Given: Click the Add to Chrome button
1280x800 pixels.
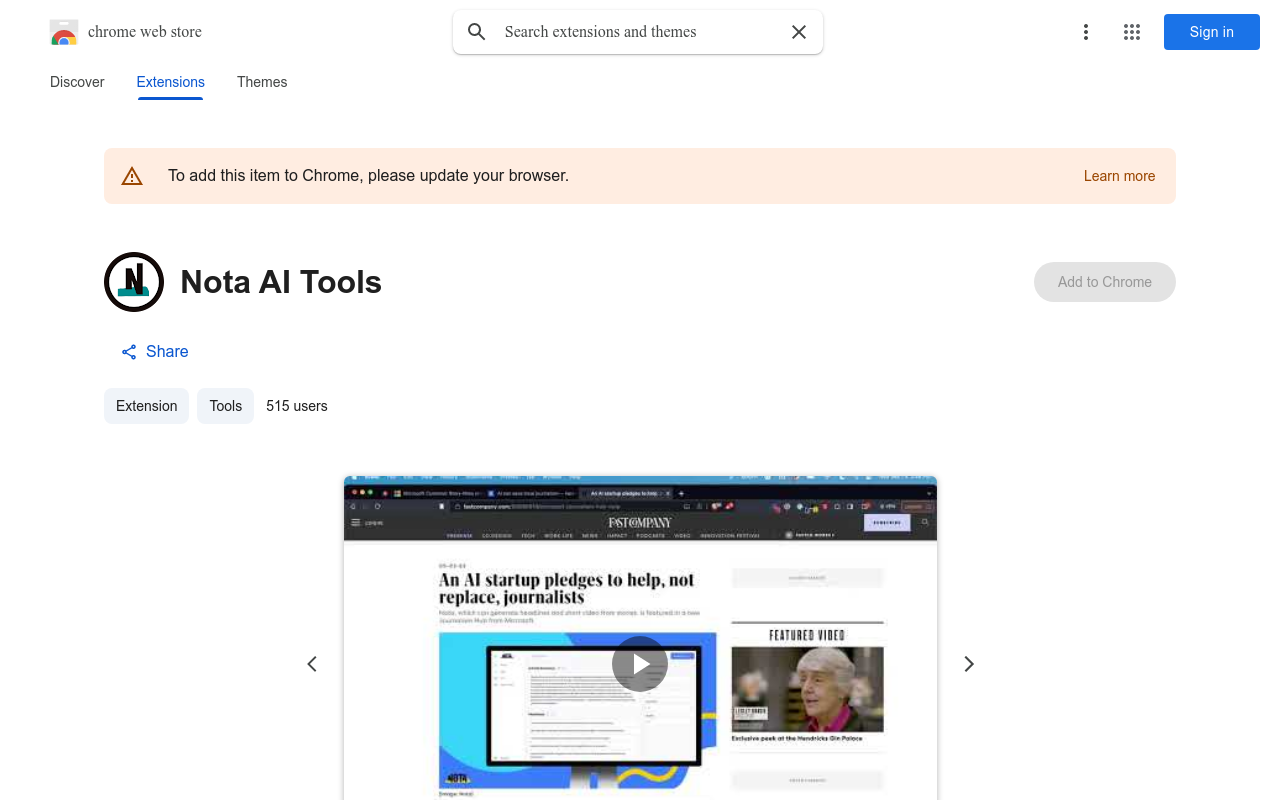Looking at the screenshot, I should click(x=1105, y=282).
